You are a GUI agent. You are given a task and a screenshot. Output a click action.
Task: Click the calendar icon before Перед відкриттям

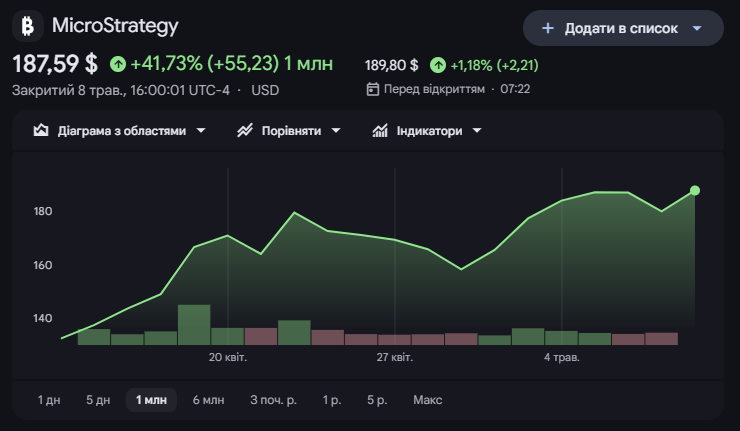(373, 89)
